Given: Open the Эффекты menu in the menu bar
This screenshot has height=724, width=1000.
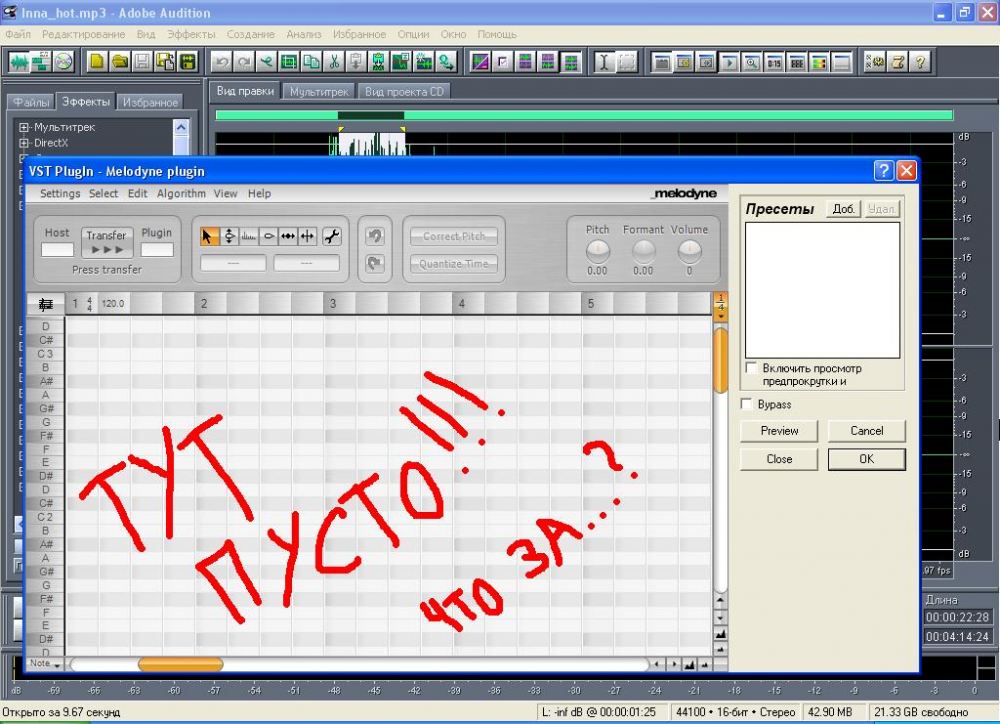Looking at the screenshot, I should pyautogui.click(x=191, y=34).
